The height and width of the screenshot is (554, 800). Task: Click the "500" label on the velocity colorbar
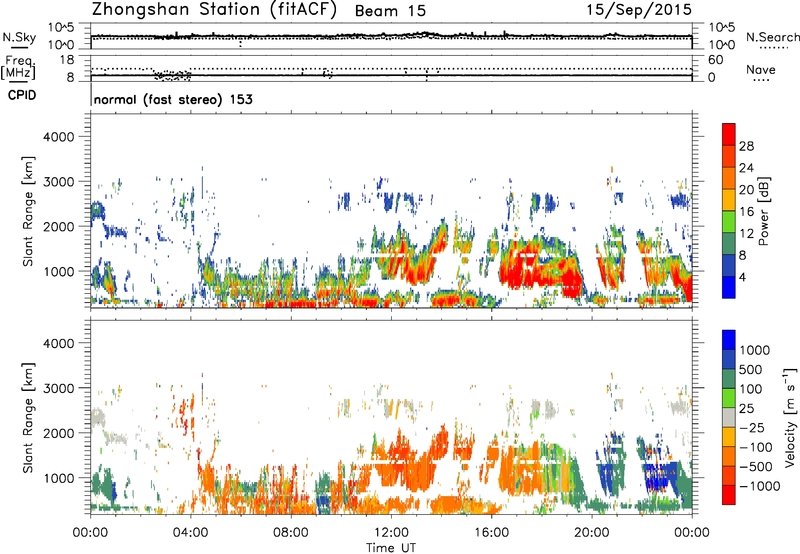(x=751, y=369)
